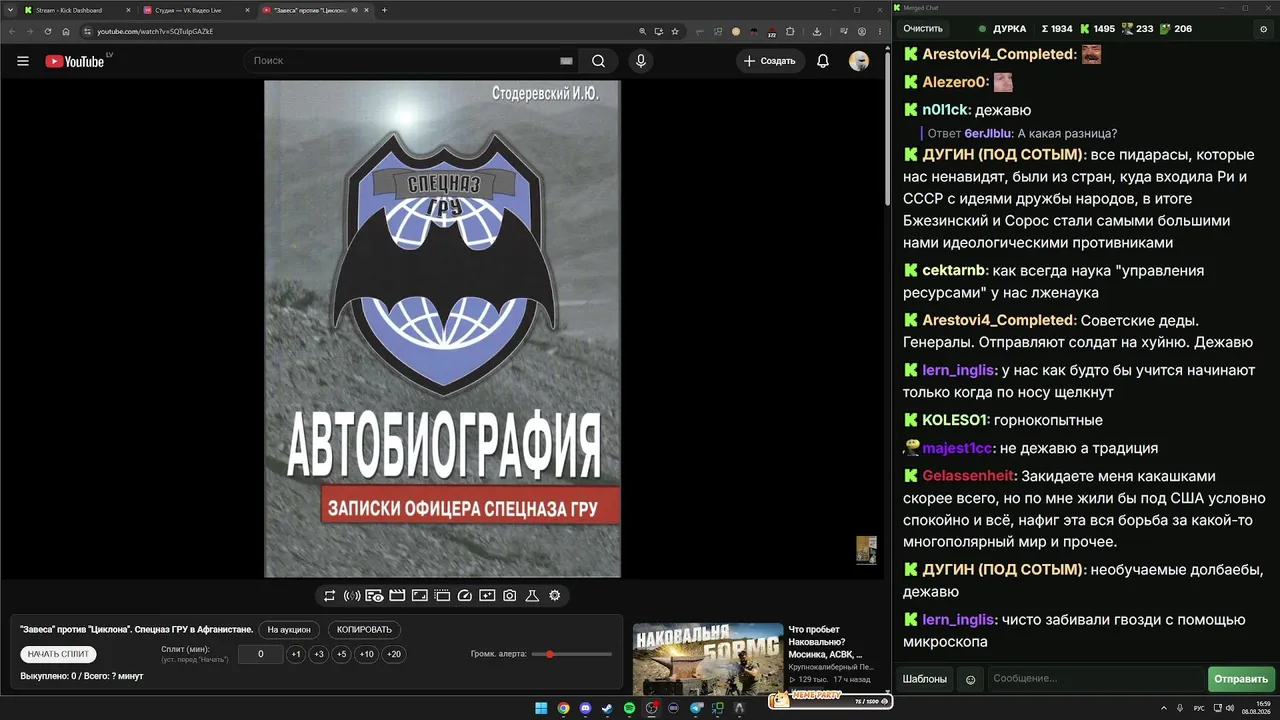Screen dimensions: 1280x720
Task: Go to the browser home page
Action: click(x=66, y=31)
